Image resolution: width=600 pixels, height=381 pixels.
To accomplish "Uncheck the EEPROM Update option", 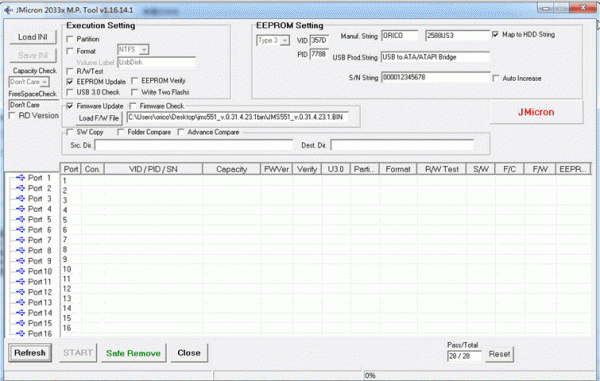I will point(70,81).
